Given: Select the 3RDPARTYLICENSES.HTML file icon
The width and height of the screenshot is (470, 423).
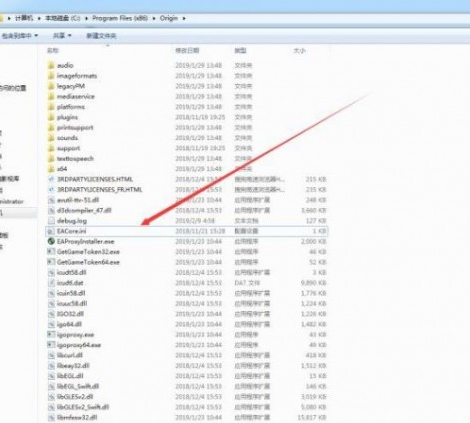Looking at the screenshot, I should point(51,179).
